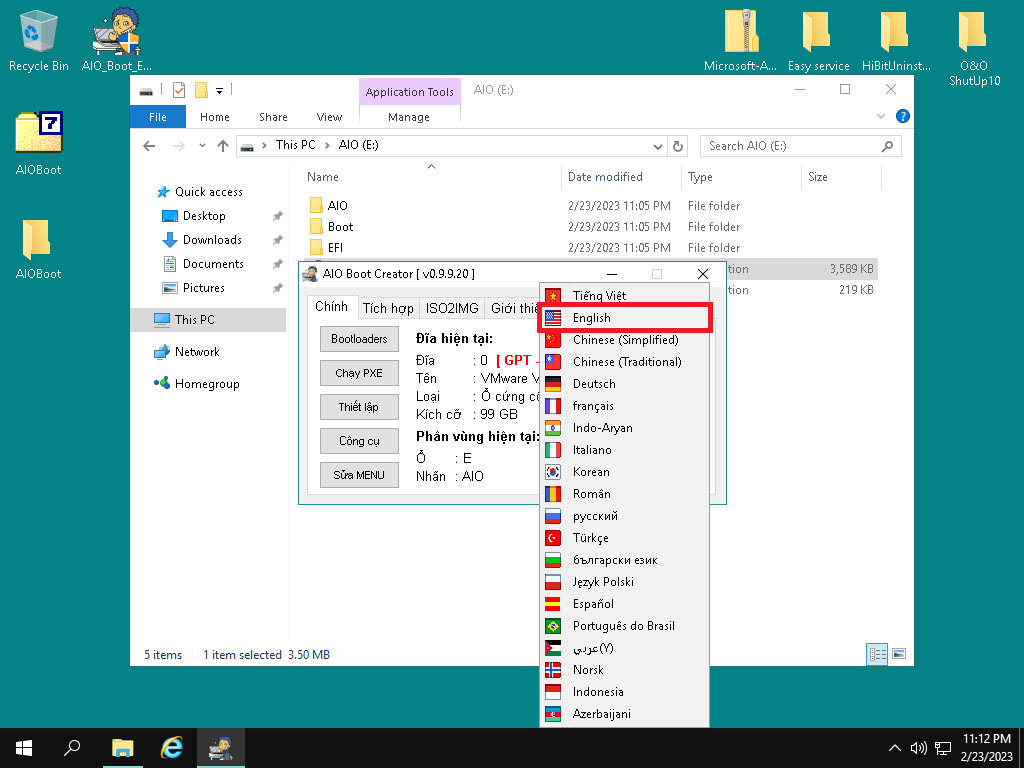The height and width of the screenshot is (768, 1024).
Task: Click Internet Explorer in the taskbar
Action: point(173,747)
